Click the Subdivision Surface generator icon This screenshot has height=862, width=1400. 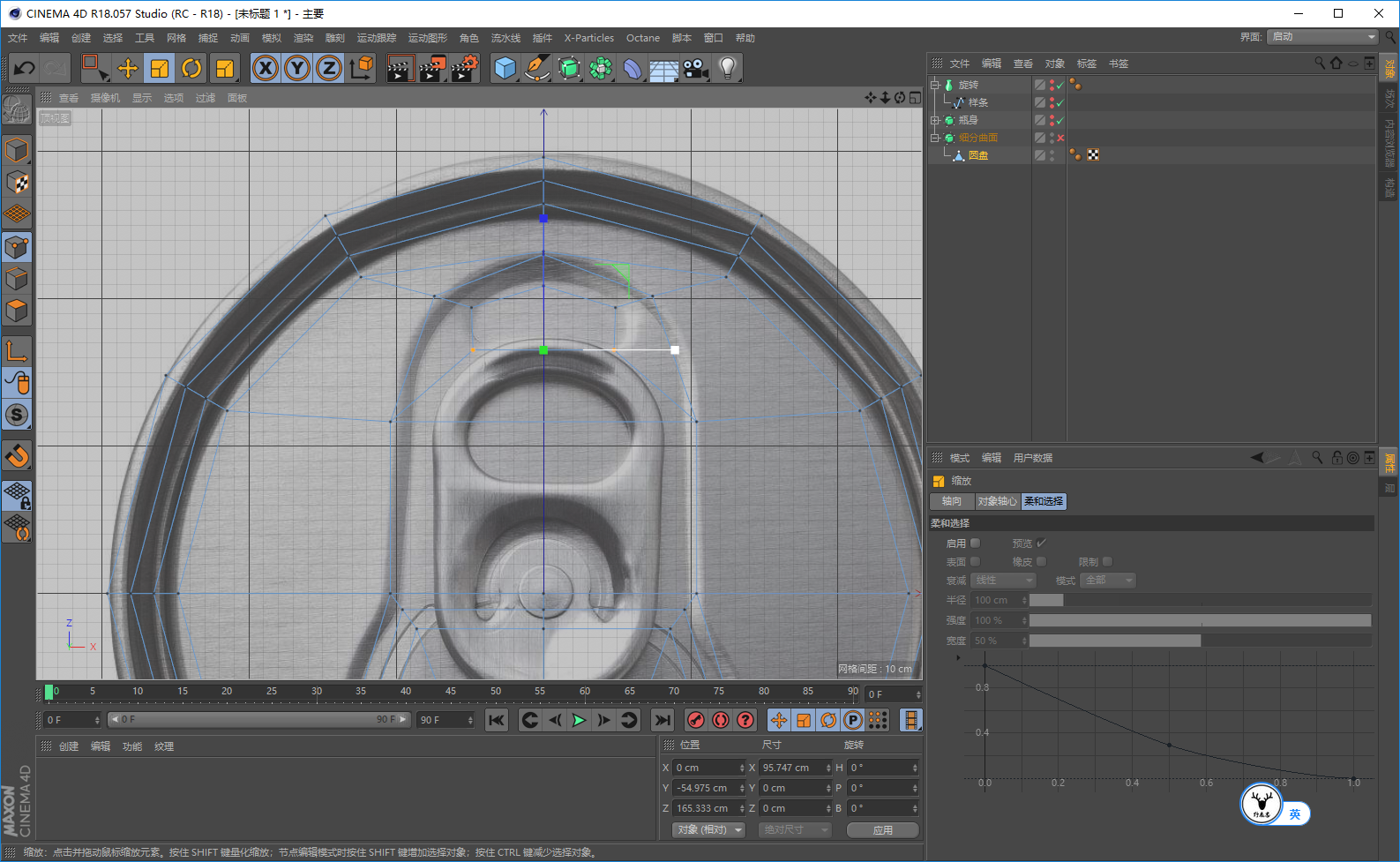coord(569,68)
